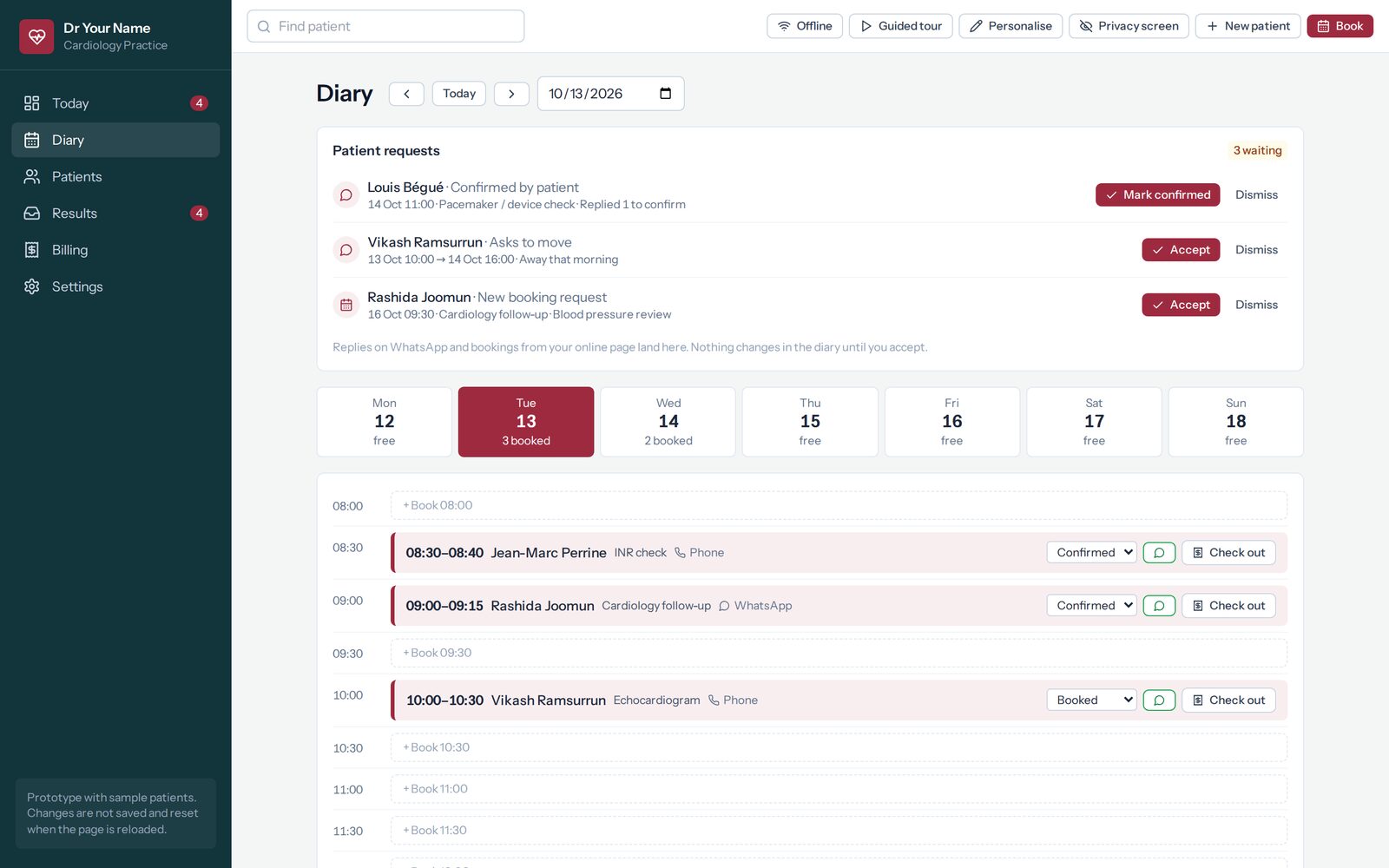1389x868 pixels.
Task: Open Settings in the sidebar
Action: click(115, 286)
